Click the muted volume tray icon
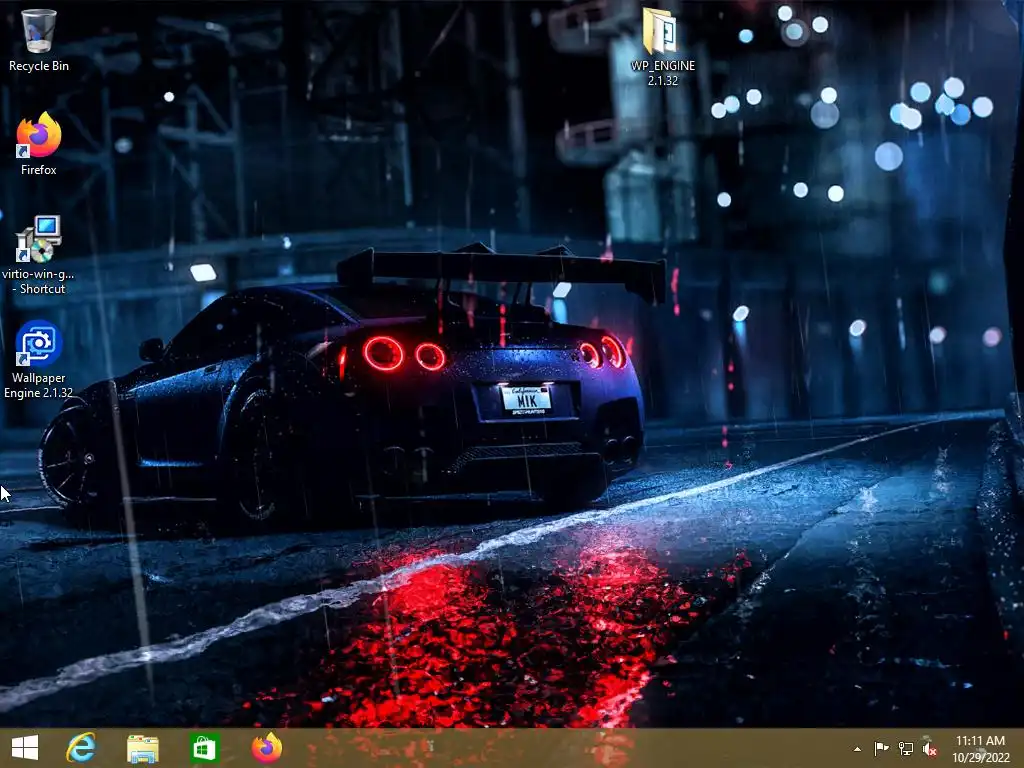This screenshot has height=768, width=1024. coord(929,748)
